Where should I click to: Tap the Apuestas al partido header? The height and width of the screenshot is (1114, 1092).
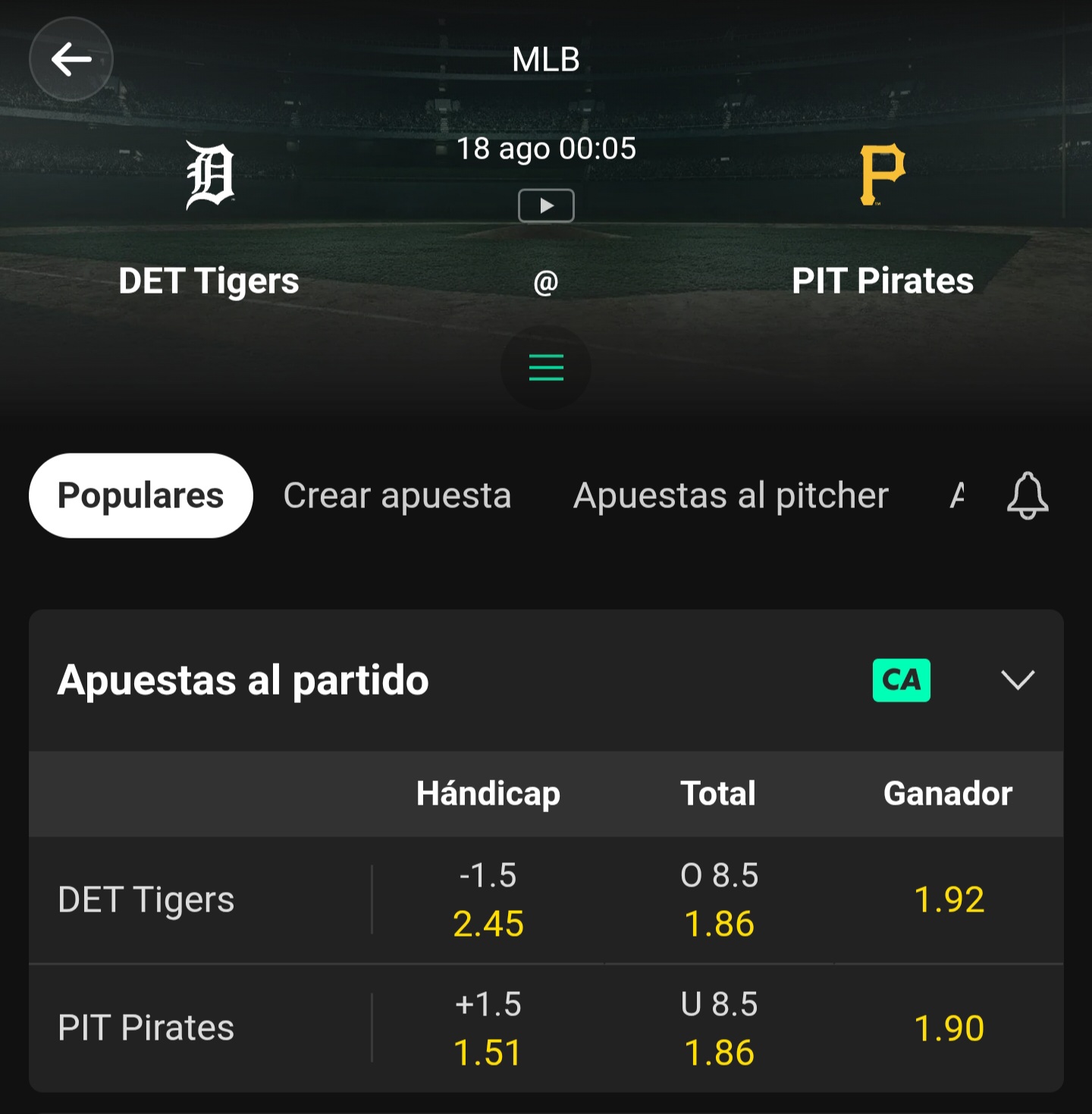tap(243, 680)
